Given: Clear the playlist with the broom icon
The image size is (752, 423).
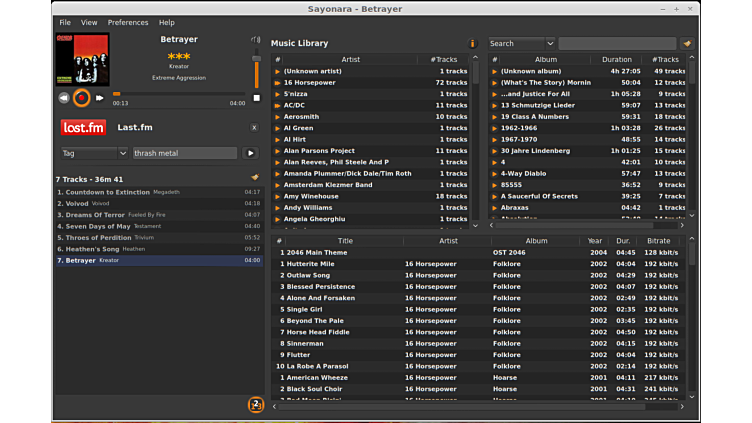Looking at the screenshot, I should coord(254,178).
